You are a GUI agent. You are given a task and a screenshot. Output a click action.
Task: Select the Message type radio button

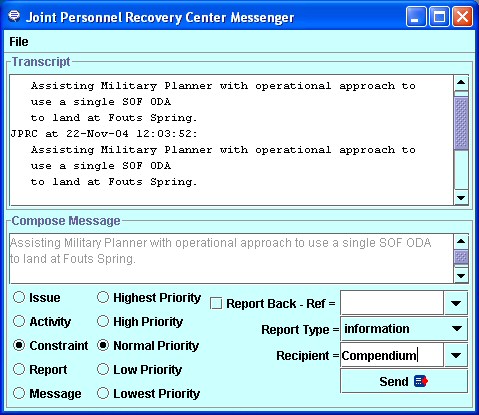click(19, 393)
